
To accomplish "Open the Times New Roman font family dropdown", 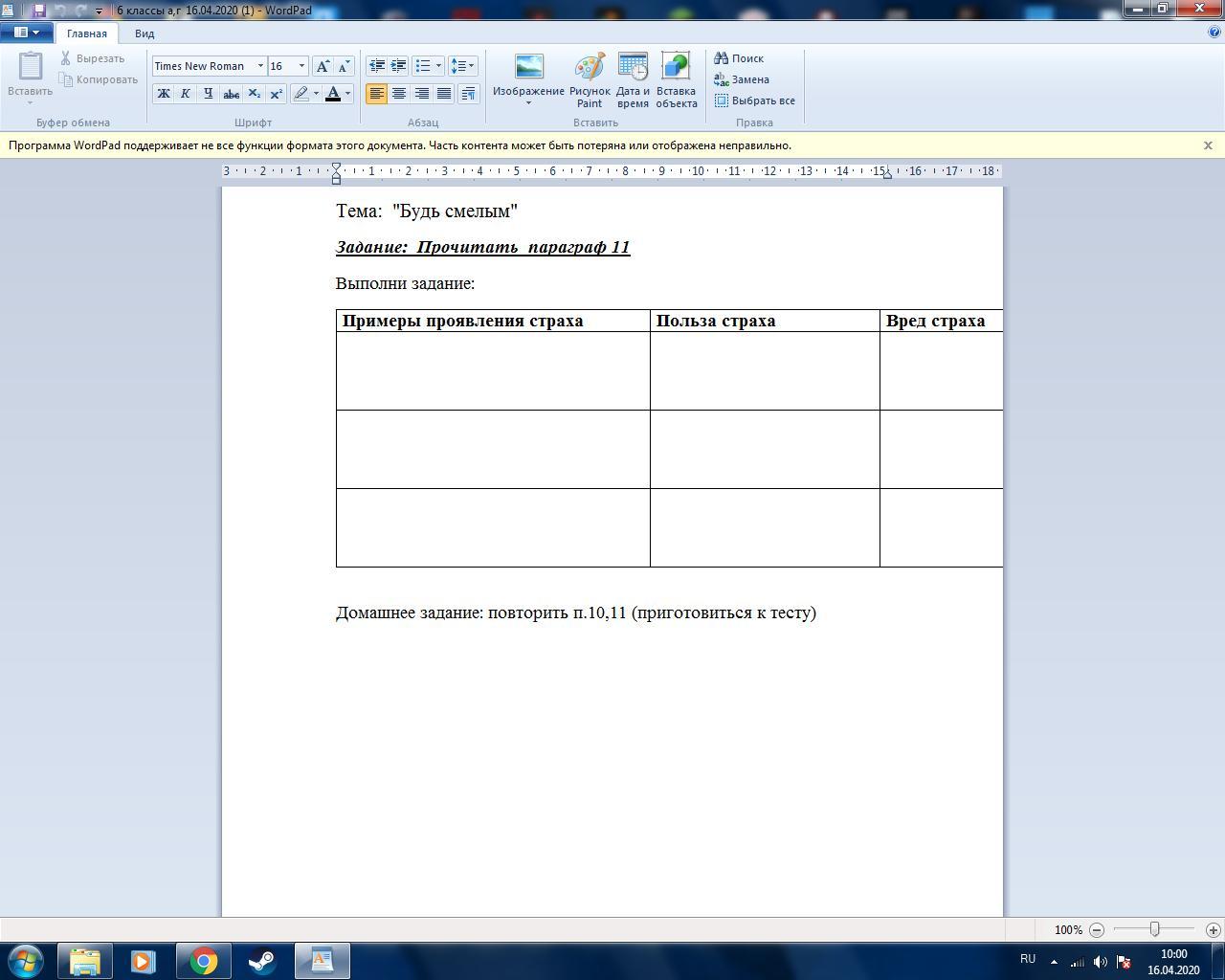I will point(260,66).
